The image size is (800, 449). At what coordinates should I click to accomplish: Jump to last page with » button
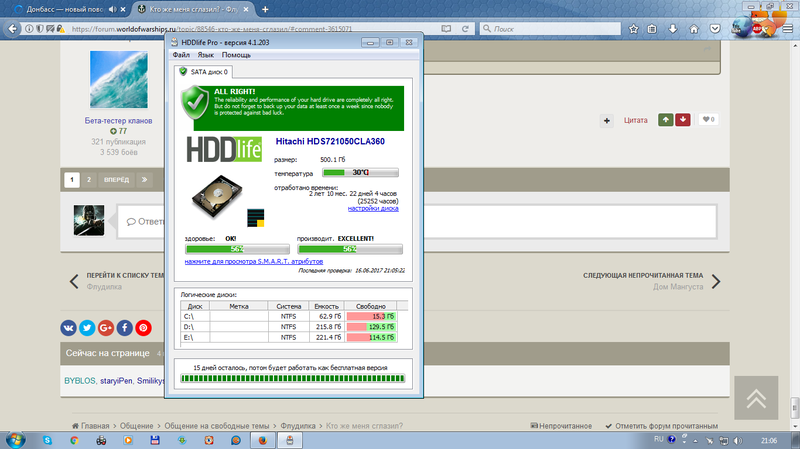144,180
